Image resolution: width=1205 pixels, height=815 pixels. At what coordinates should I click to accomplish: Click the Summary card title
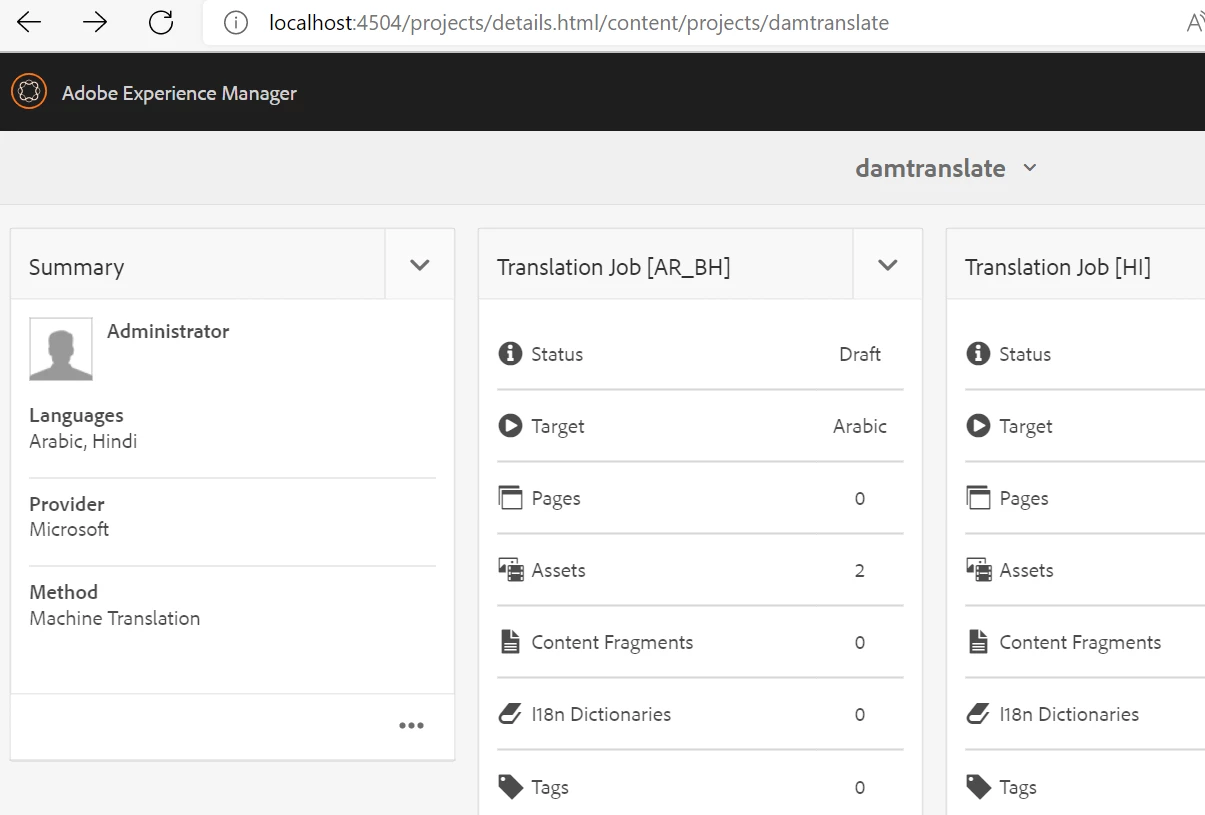point(76,267)
